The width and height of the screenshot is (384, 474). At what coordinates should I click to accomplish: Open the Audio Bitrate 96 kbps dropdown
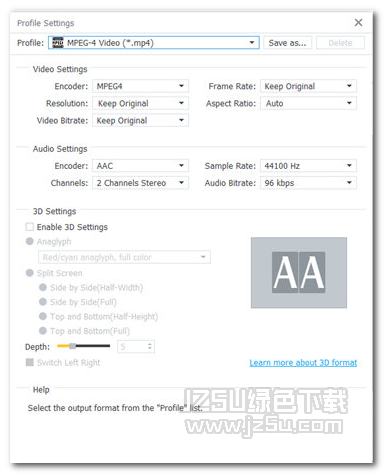coord(308,183)
